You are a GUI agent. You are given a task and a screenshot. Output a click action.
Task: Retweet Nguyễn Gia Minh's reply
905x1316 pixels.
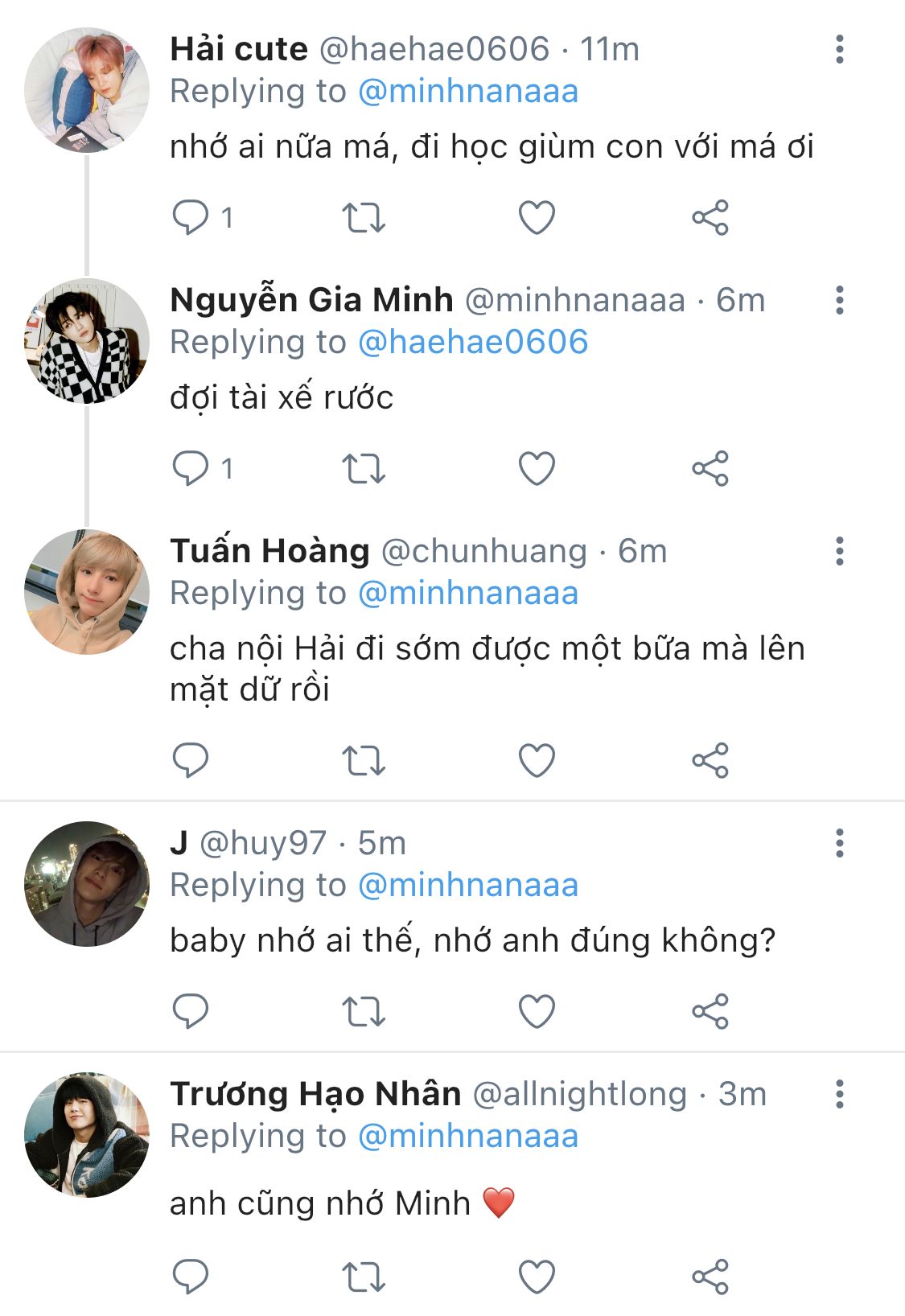[x=364, y=468]
